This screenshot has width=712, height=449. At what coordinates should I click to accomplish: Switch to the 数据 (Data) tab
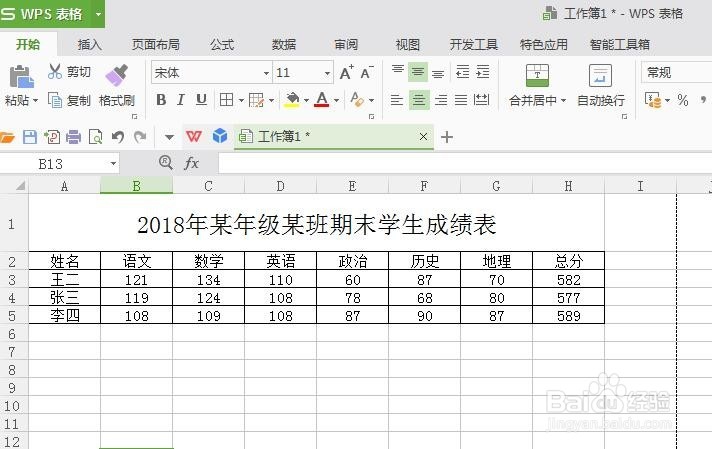[284, 44]
